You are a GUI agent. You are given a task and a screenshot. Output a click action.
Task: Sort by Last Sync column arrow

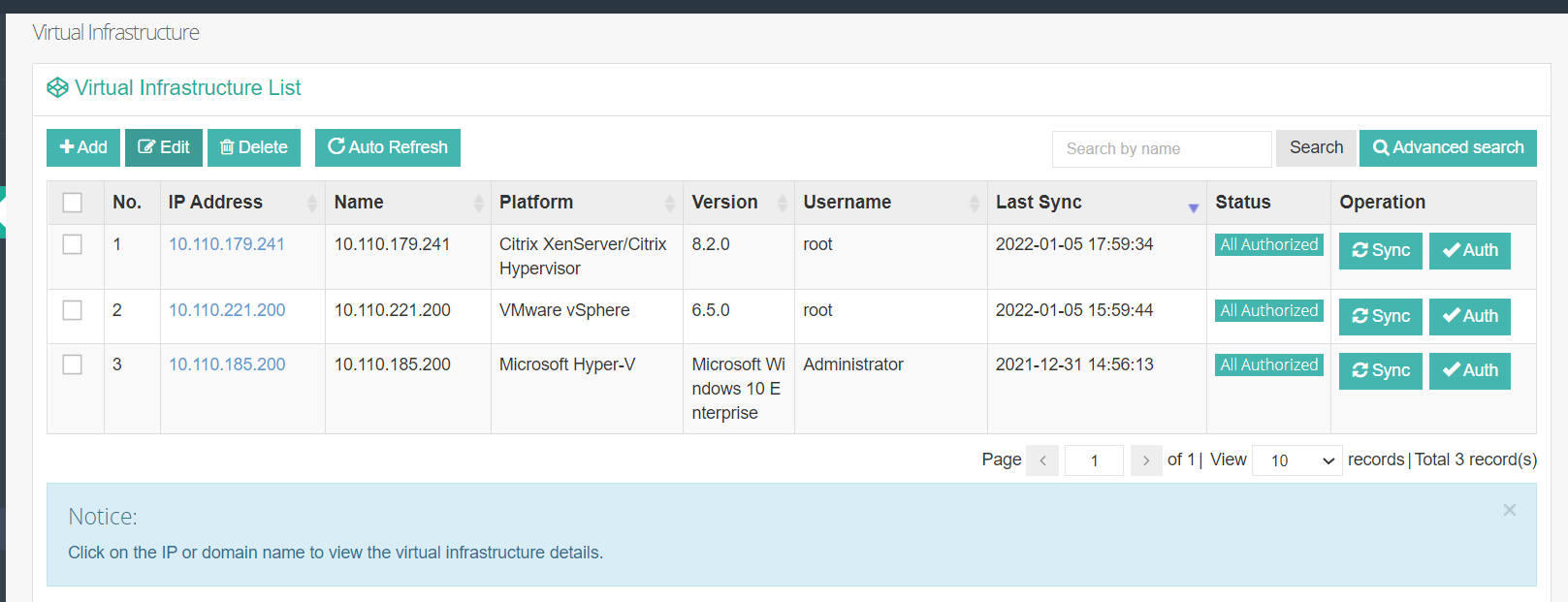[x=1193, y=206]
